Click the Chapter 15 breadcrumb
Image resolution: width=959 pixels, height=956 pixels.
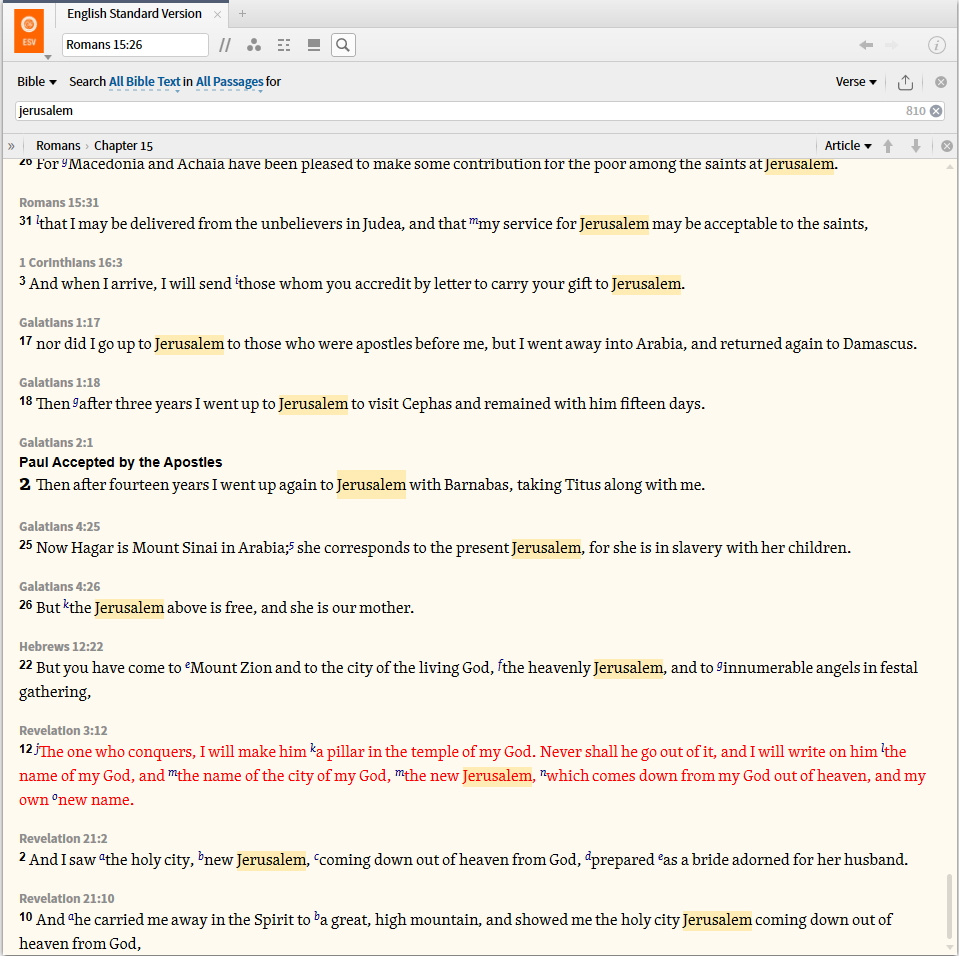124,146
